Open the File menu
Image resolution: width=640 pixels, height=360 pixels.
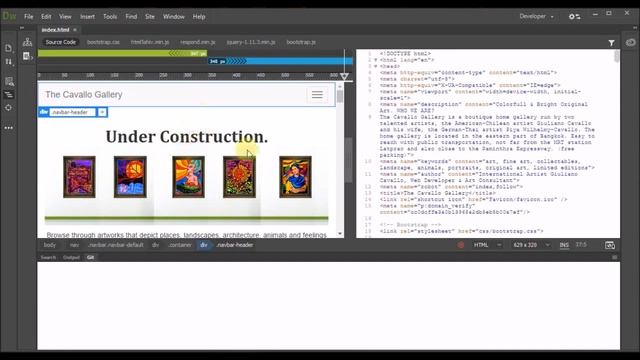[x=29, y=17]
